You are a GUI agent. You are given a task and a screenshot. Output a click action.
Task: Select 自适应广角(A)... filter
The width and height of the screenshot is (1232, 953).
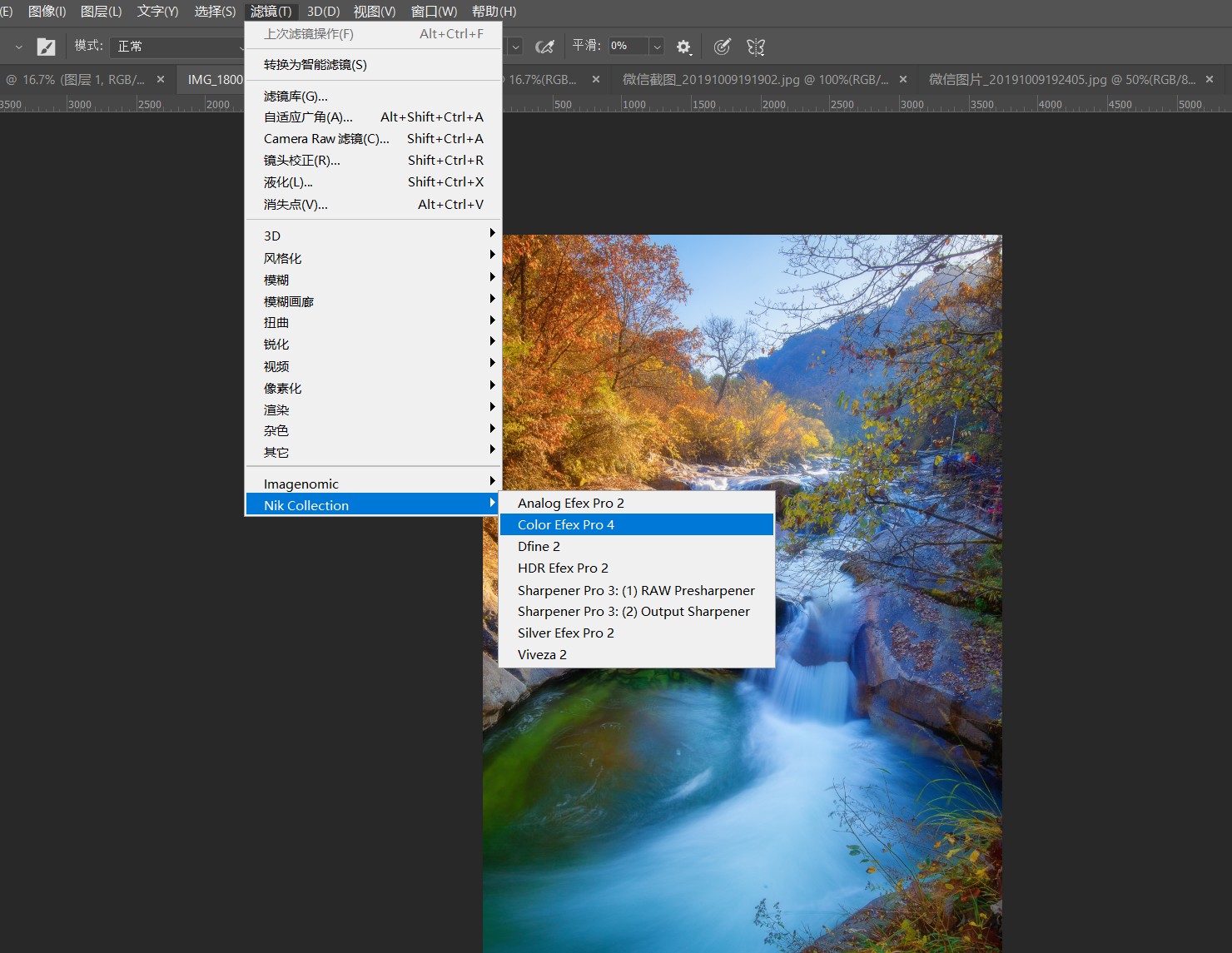pyautogui.click(x=374, y=117)
